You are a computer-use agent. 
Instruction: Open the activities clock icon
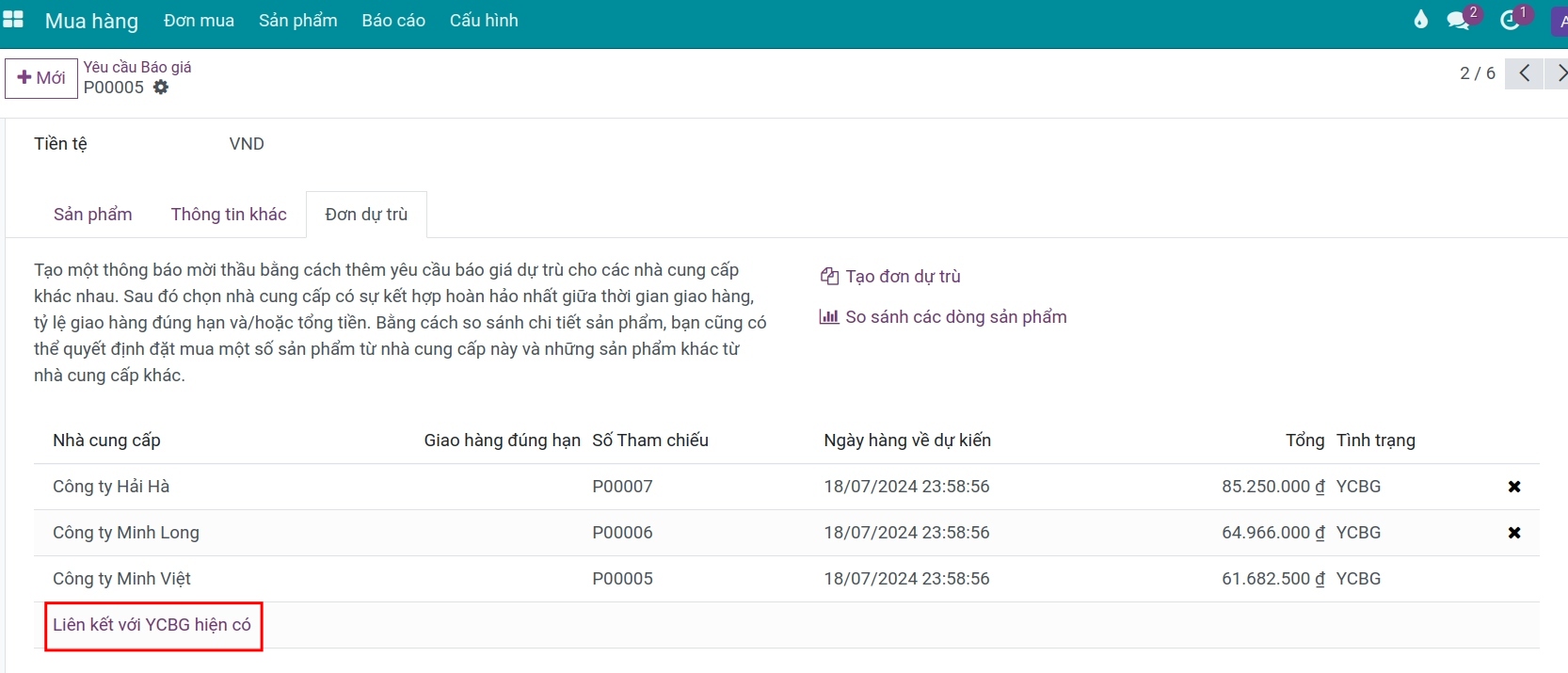(1511, 20)
